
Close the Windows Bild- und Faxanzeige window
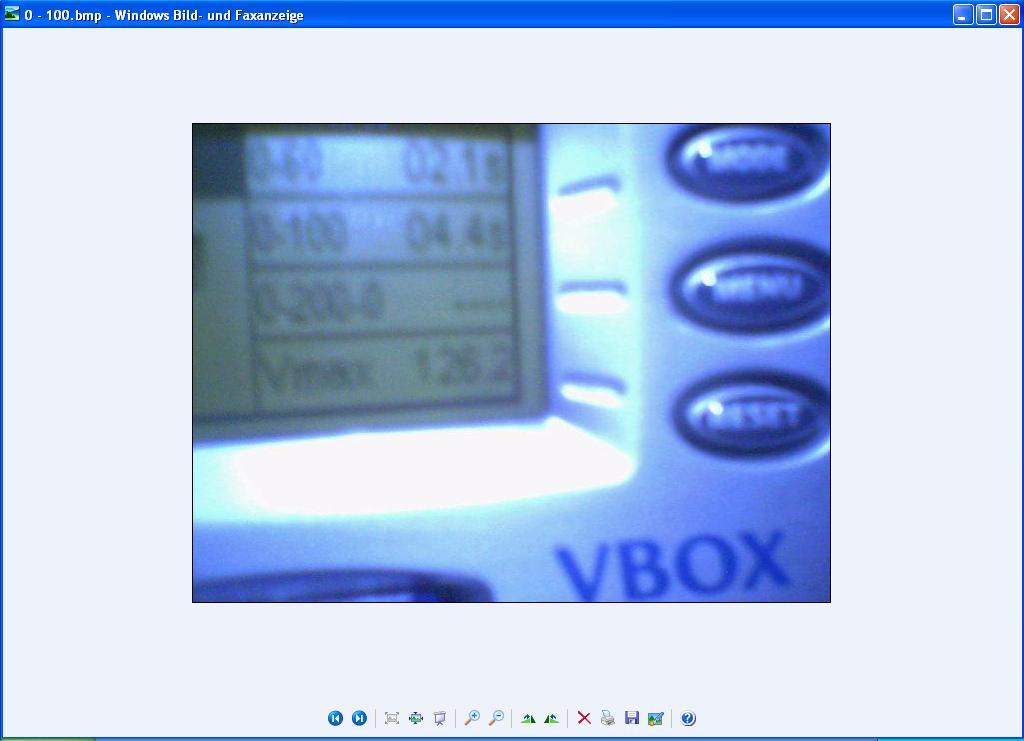tap(1009, 15)
